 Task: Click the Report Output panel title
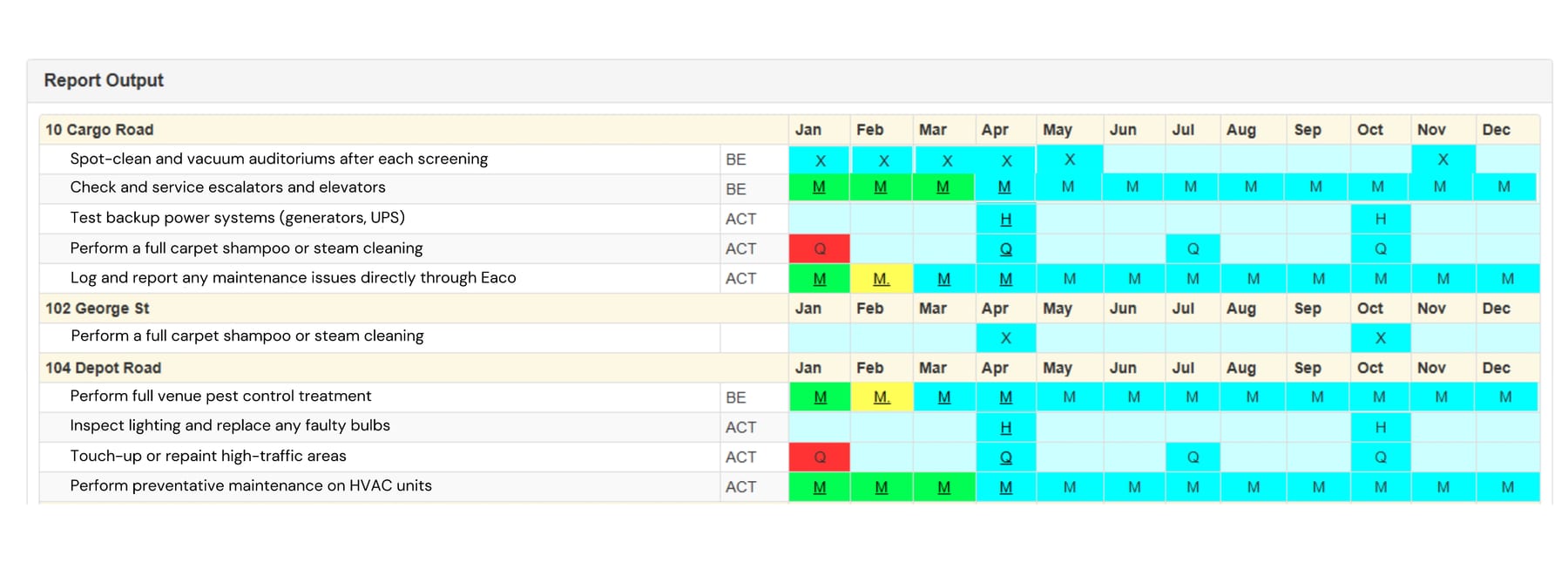(x=104, y=80)
